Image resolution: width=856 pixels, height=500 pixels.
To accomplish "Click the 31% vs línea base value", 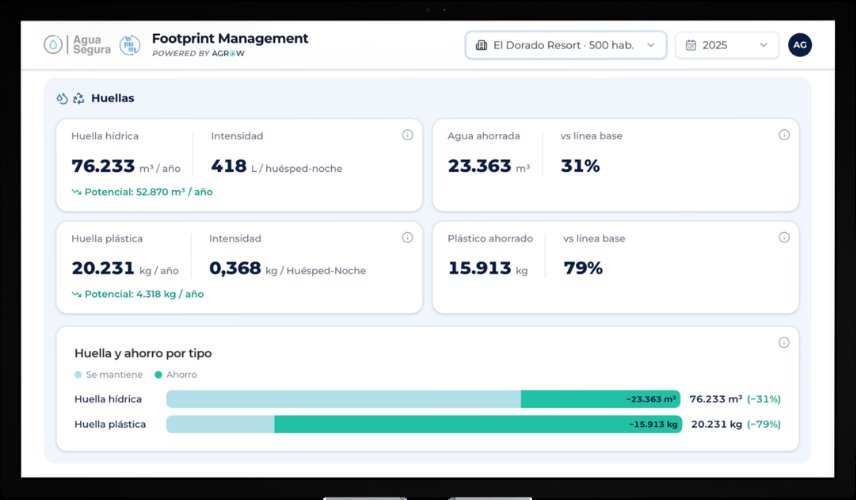I will (580, 166).
